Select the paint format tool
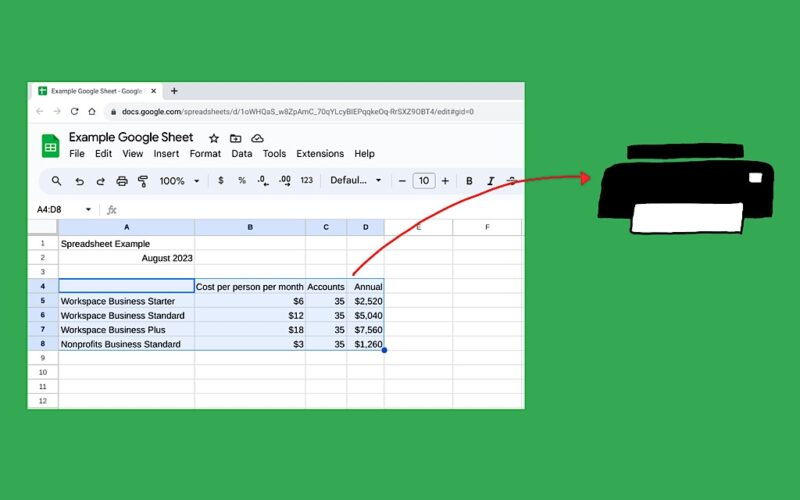The height and width of the screenshot is (500, 800). 143,181
